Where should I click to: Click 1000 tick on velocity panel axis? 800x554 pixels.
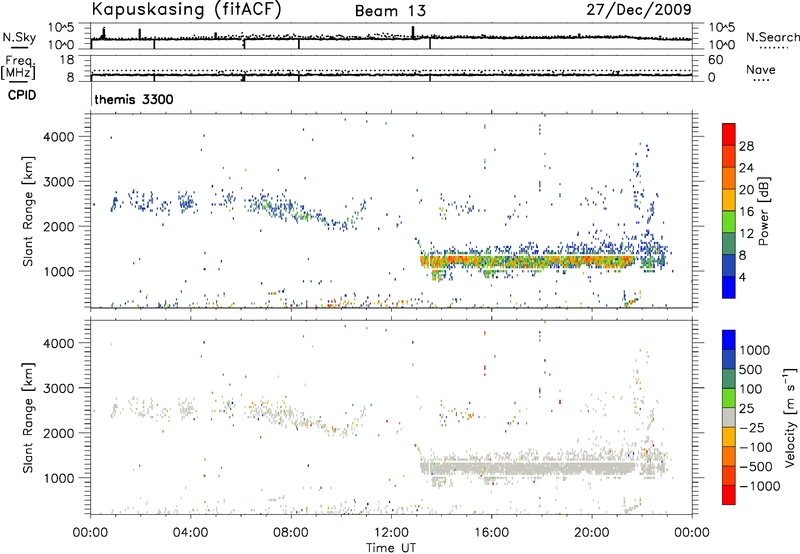[x=59, y=478]
